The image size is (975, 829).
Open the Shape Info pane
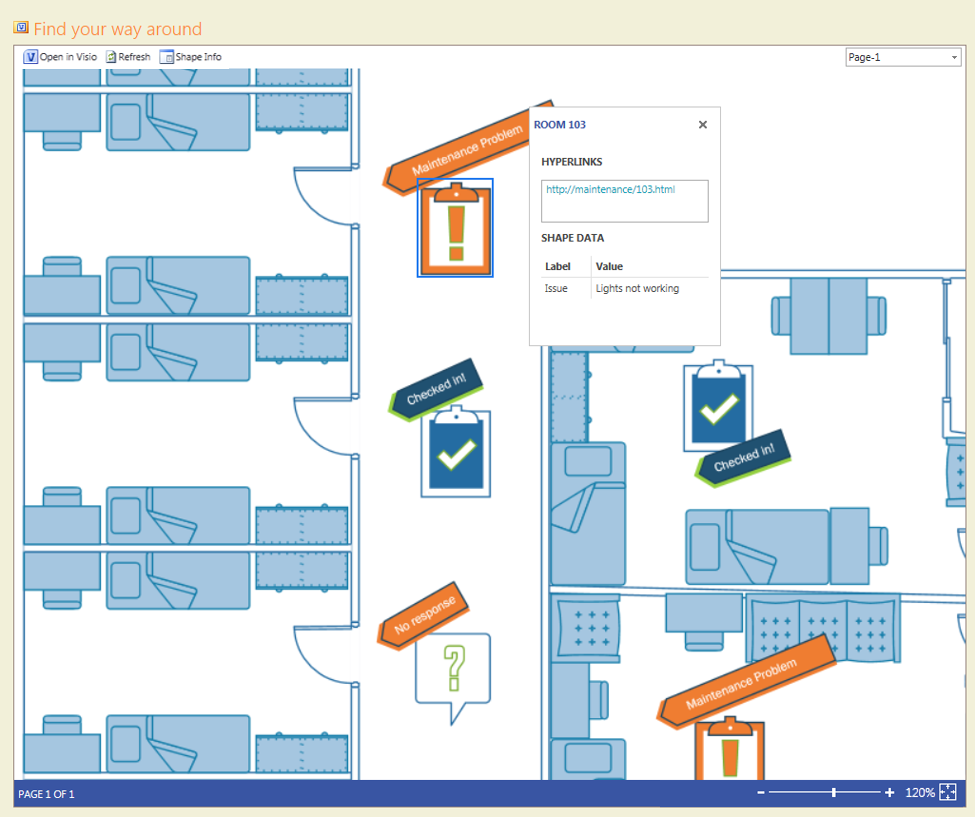191,57
